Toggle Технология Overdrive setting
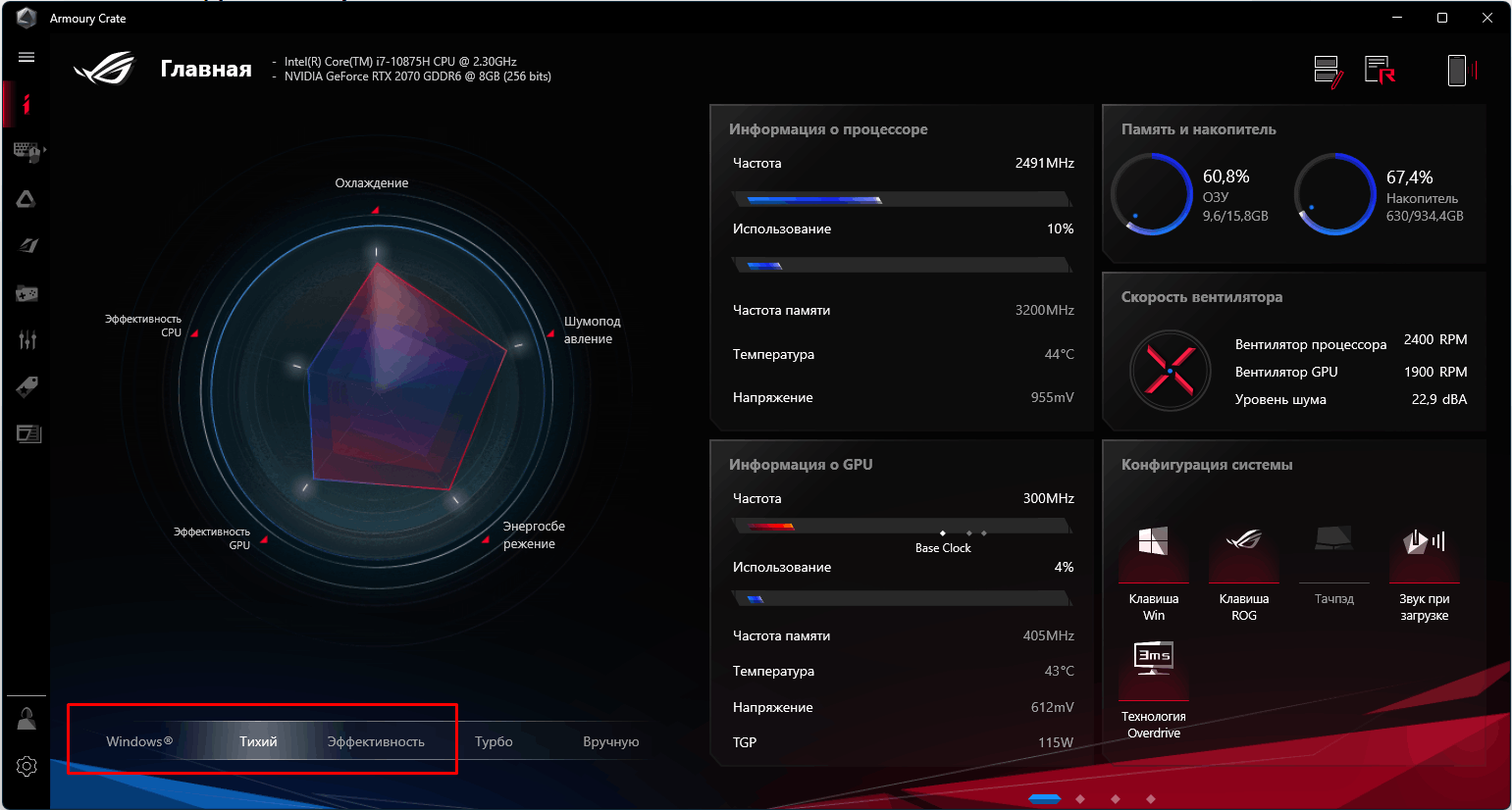The width and height of the screenshot is (1512, 810). point(1154,689)
